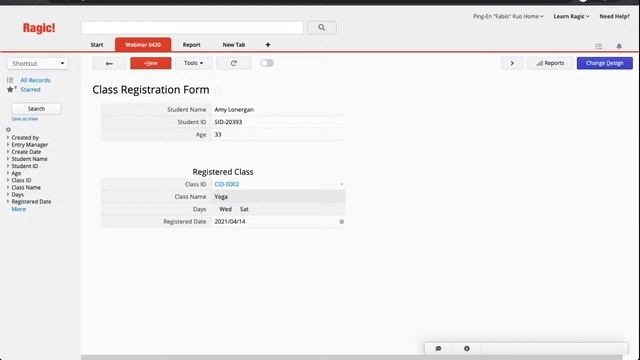Viewport: 640px width, 360px height.
Task: Open the Class ID dropdown arrow
Action: 342,184
